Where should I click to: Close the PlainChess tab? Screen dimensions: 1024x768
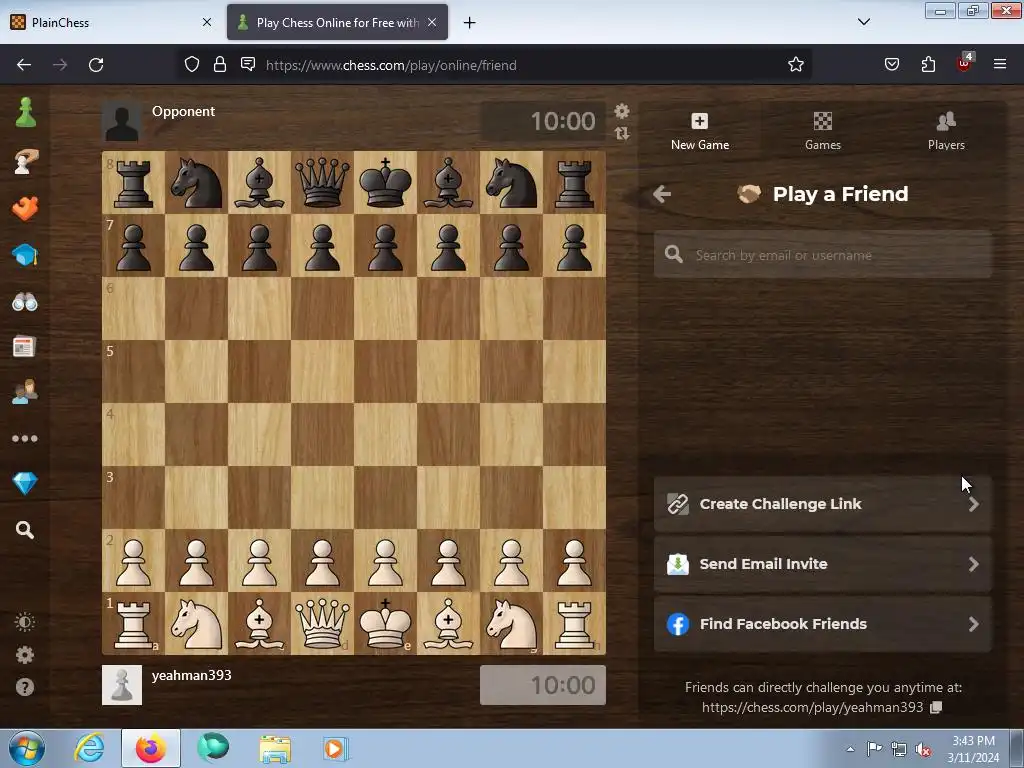(x=207, y=22)
